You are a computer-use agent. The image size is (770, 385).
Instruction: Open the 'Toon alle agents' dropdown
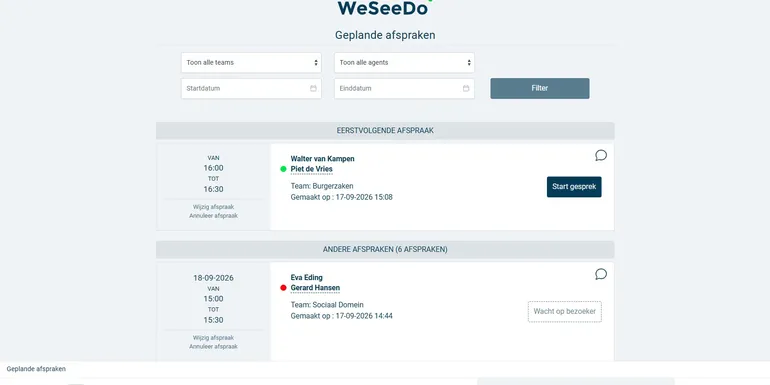pos(405,63)
